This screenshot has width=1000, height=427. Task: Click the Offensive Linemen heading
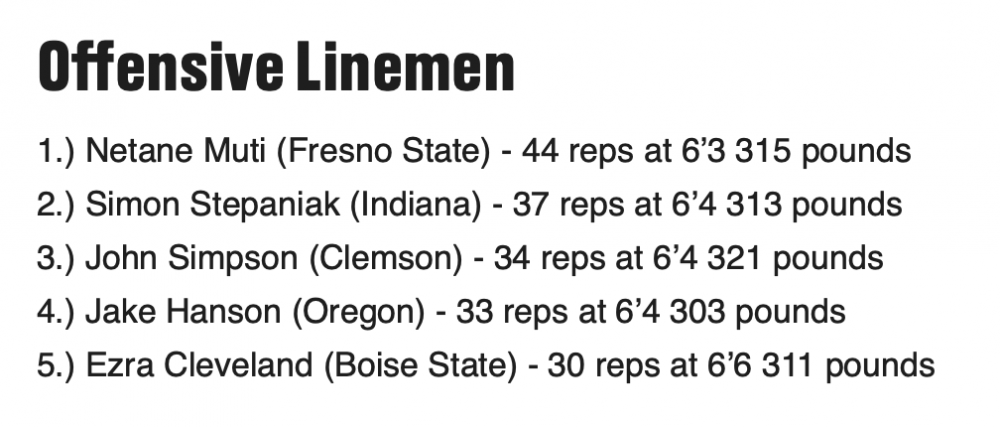(x=276, y=67)
